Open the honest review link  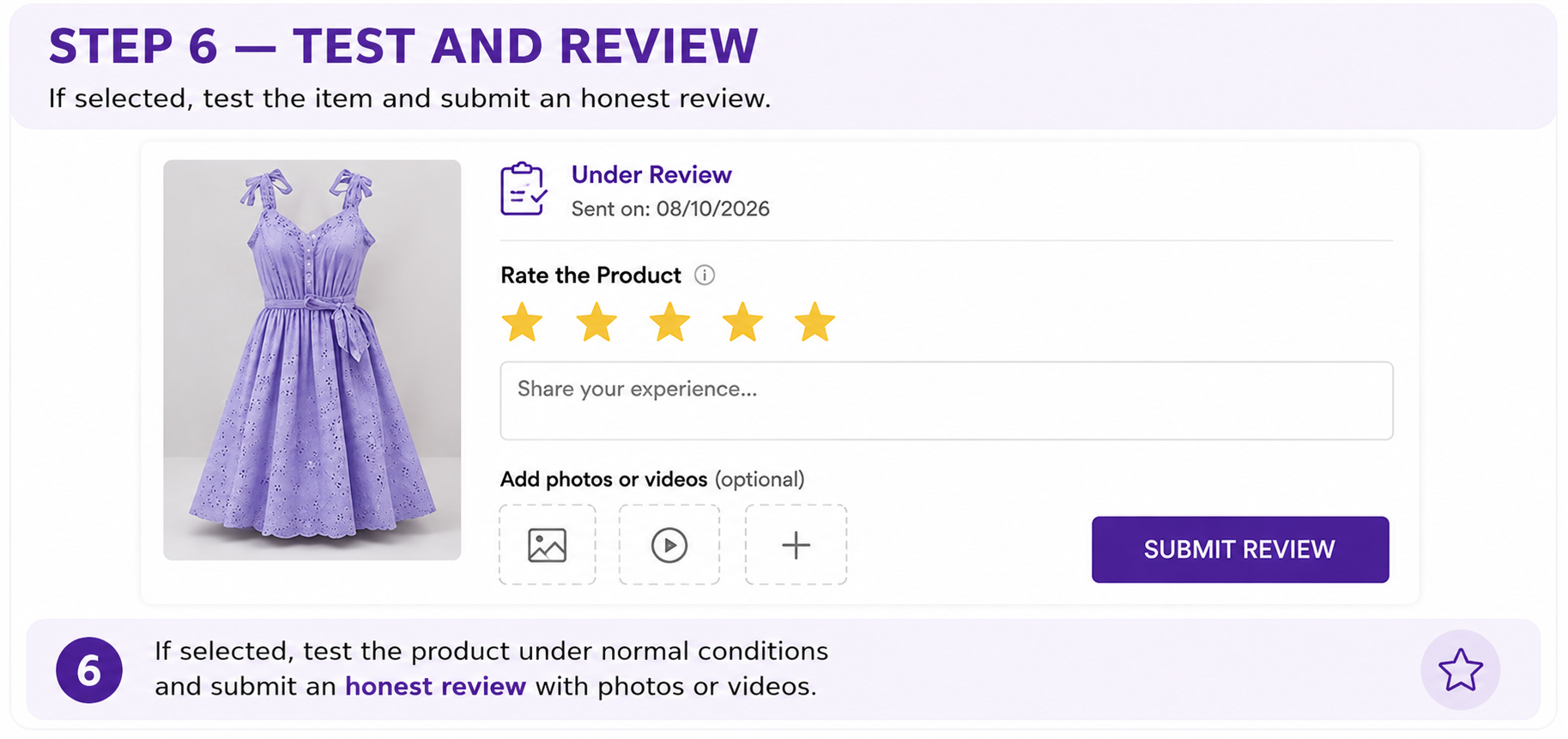[435, 687]
